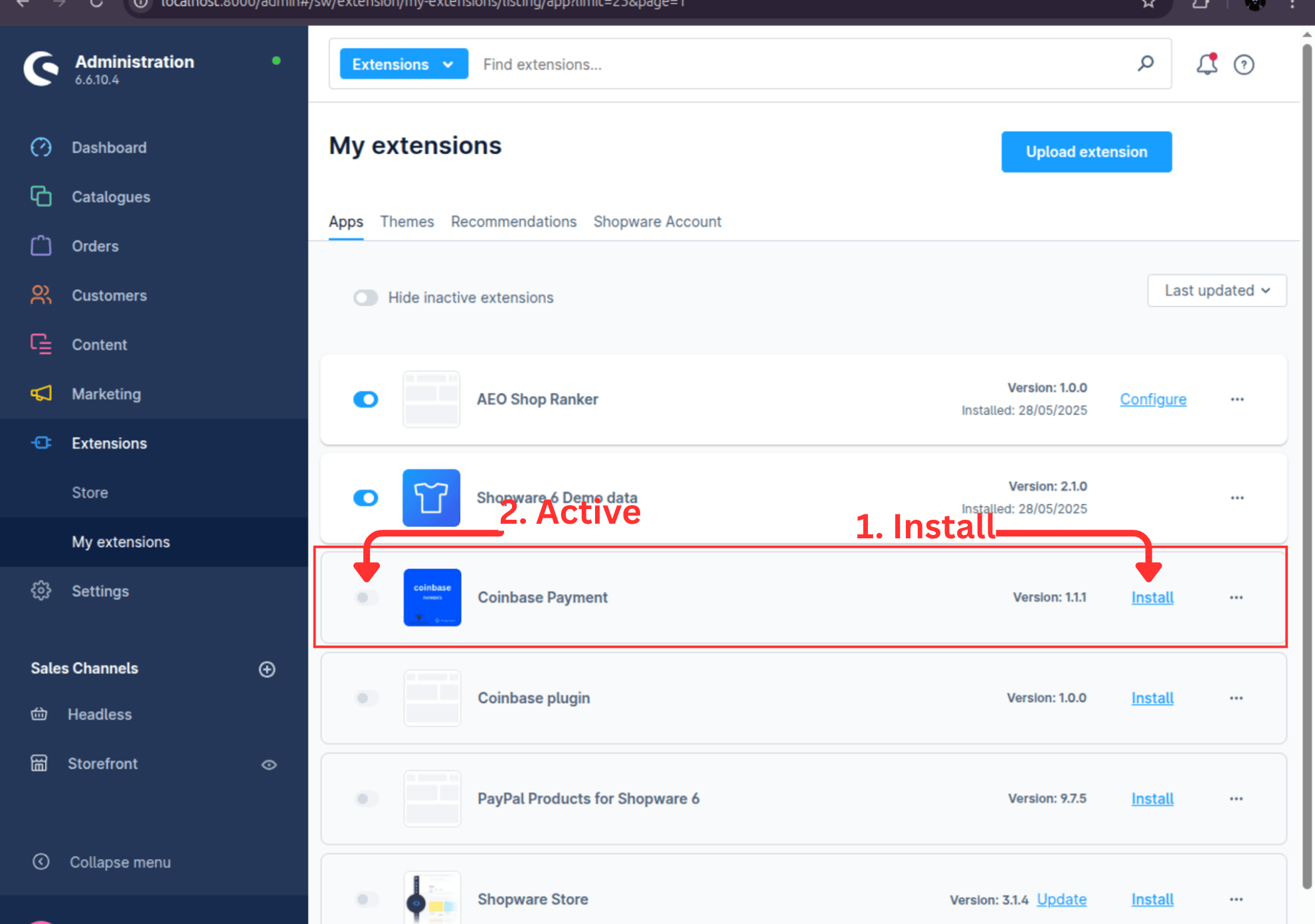Open AEO Shop Ranker more options menu
The height and width of the screenshot is (924, 1315).
(x=1237, y=400)
